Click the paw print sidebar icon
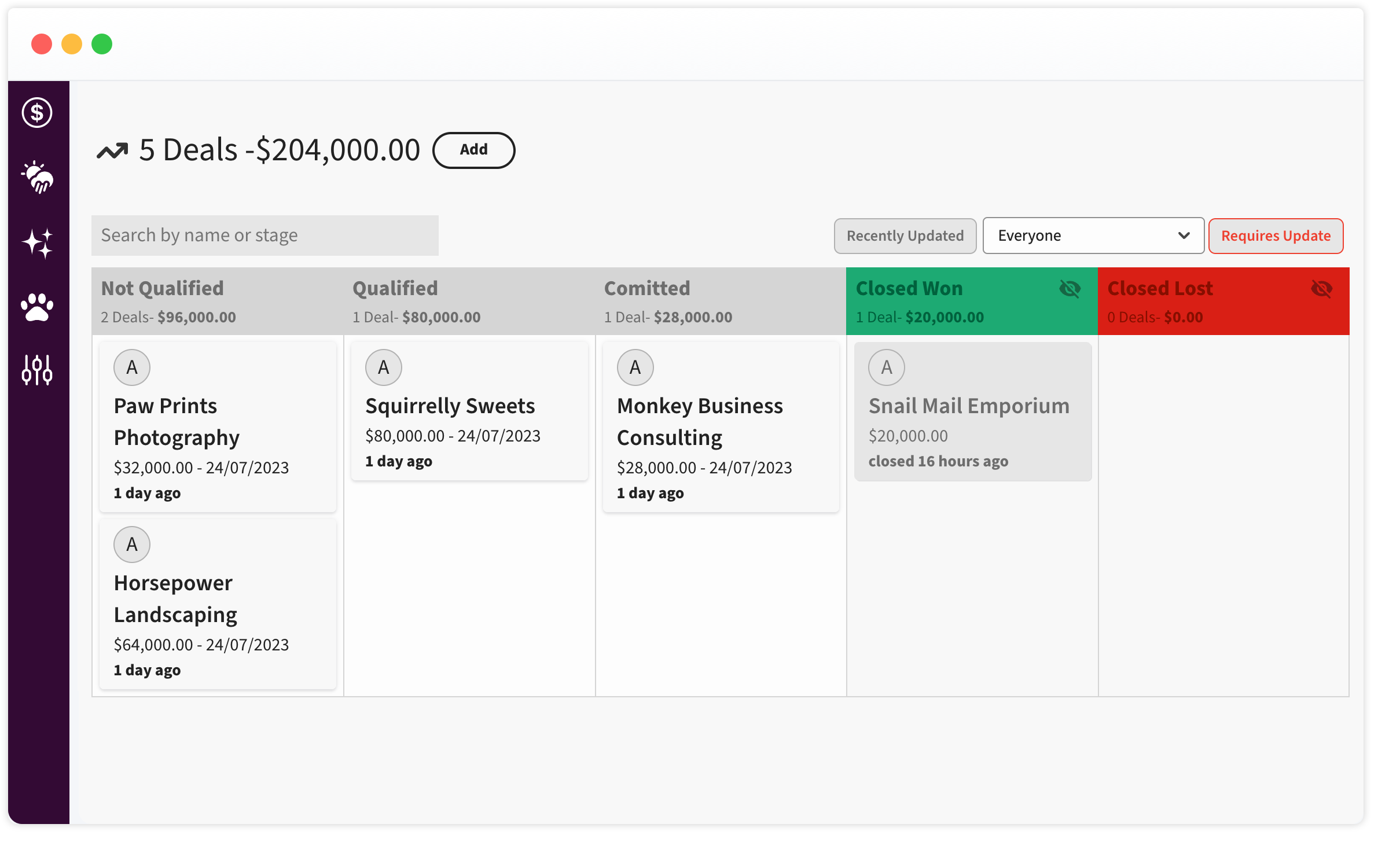 pyautogui.click(x=37, y=307)
